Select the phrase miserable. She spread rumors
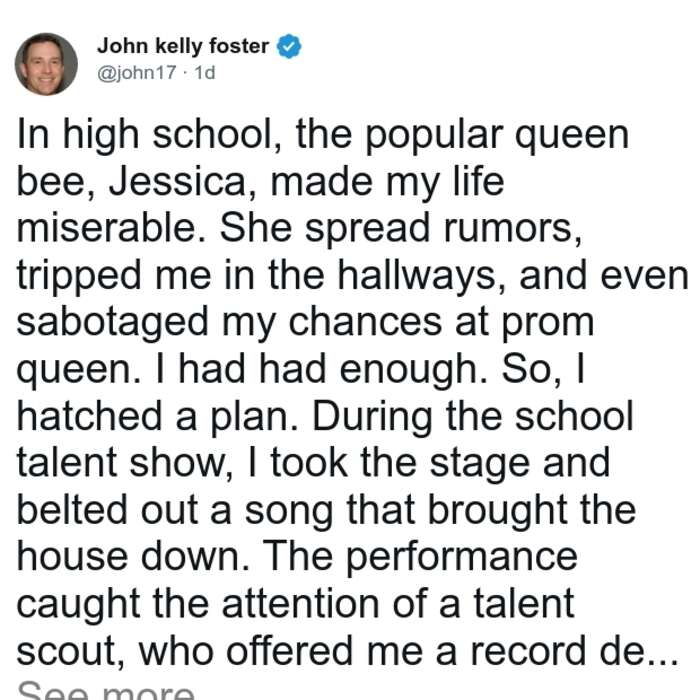The image size is (700, 700). pyautogui.click(x=300, y=228)
